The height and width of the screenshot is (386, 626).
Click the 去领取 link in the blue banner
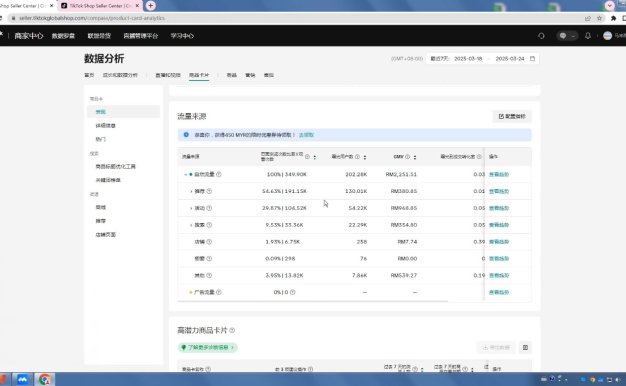pyautogui.click(x=306, y=135)
